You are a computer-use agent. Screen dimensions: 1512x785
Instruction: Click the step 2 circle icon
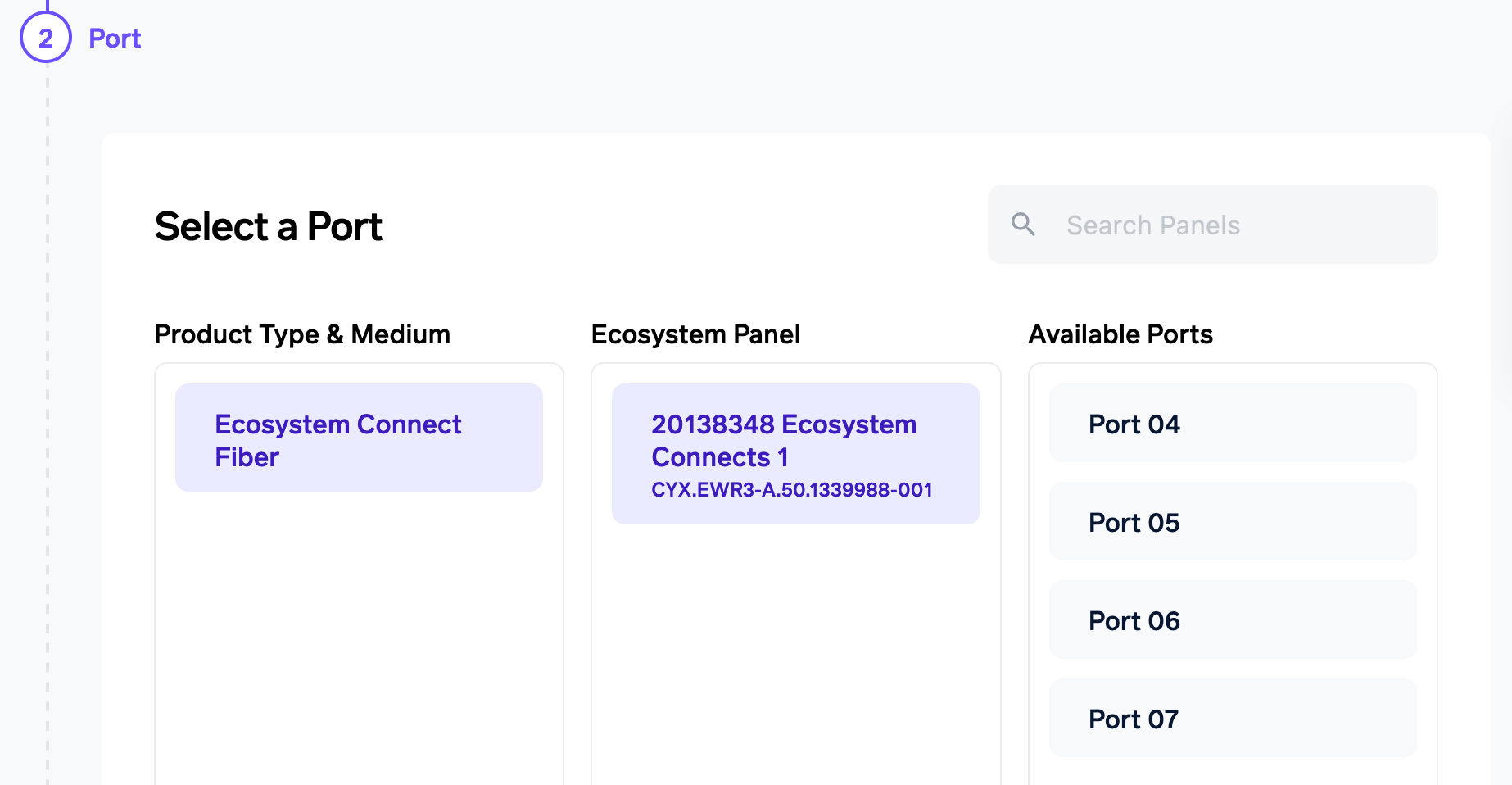(46, 38)
